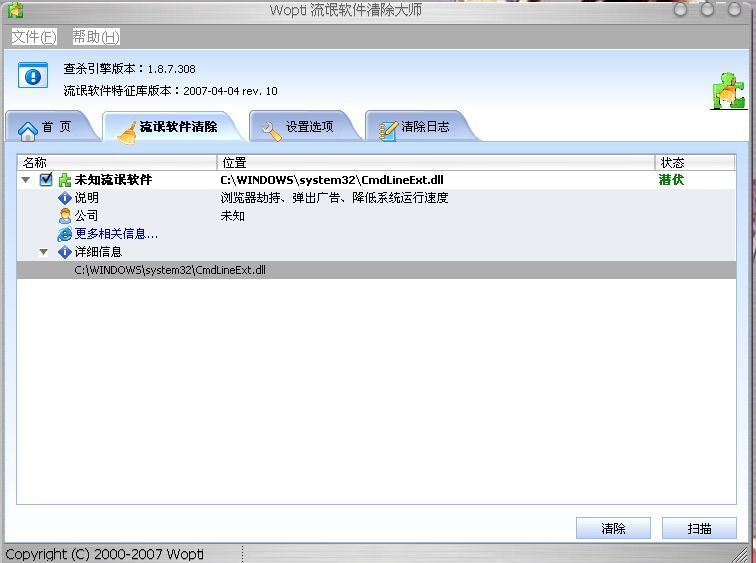Click the leftmost round title bar button
The width and height of the screenshot is (756, 563).
tap(680, 9)
